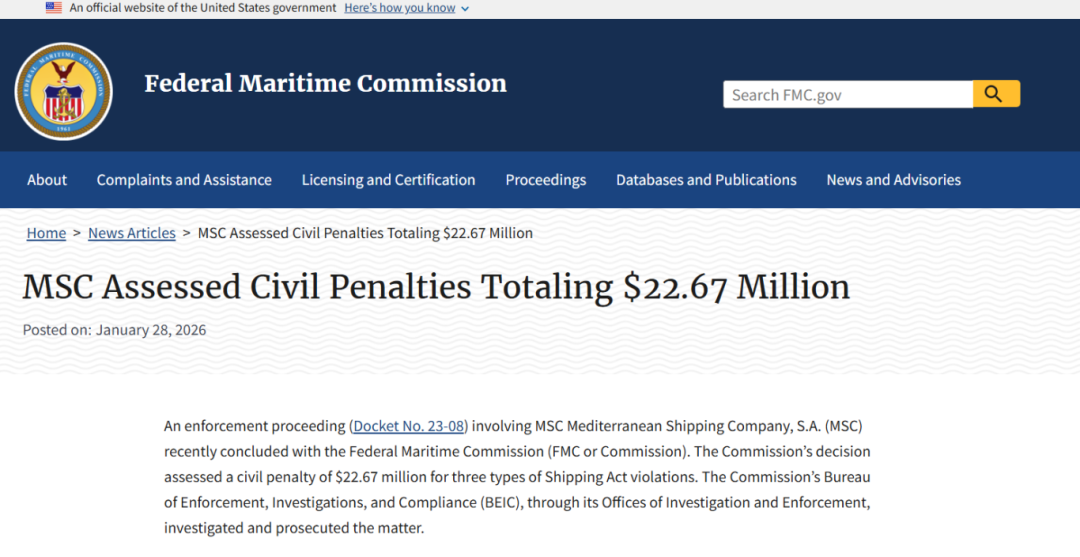
Task: Click the MSC civil penalties headline
Action: coord(436,287)
